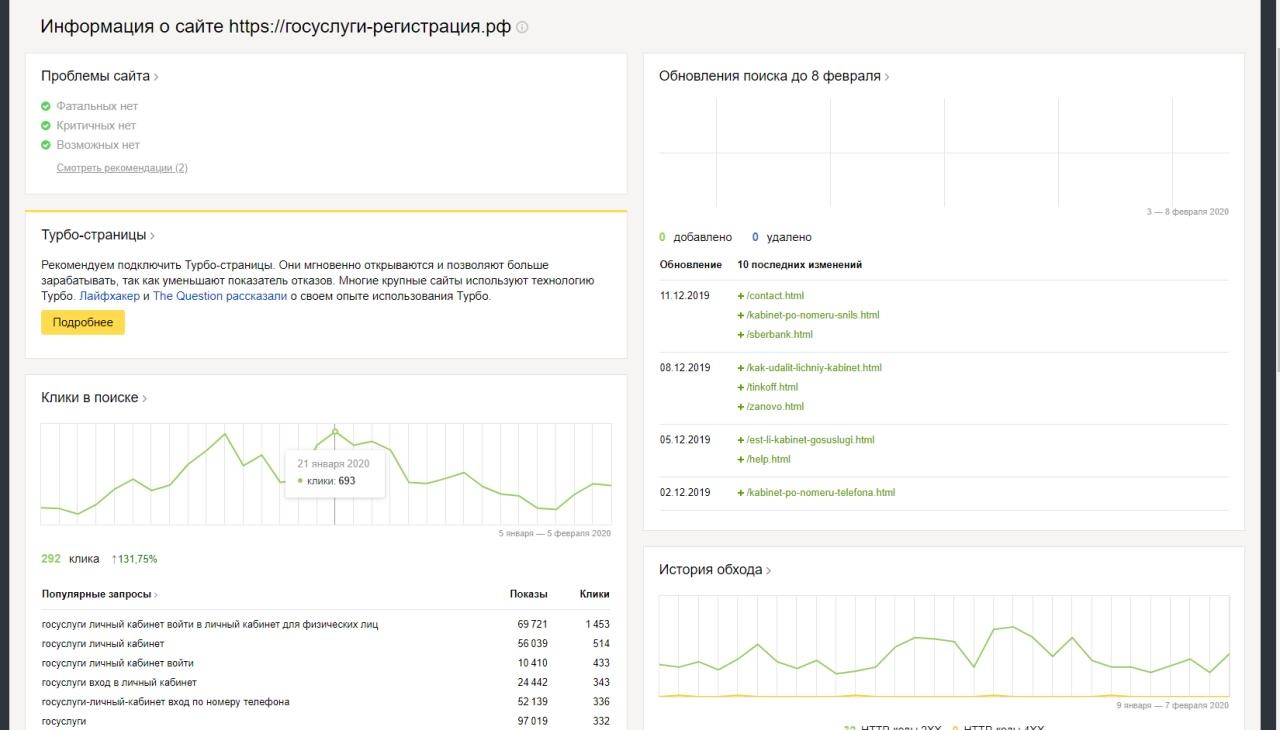This screenshot has height=730, width=1280.
Task: Click the crawl history chart
Action: [x=944, y=646]
